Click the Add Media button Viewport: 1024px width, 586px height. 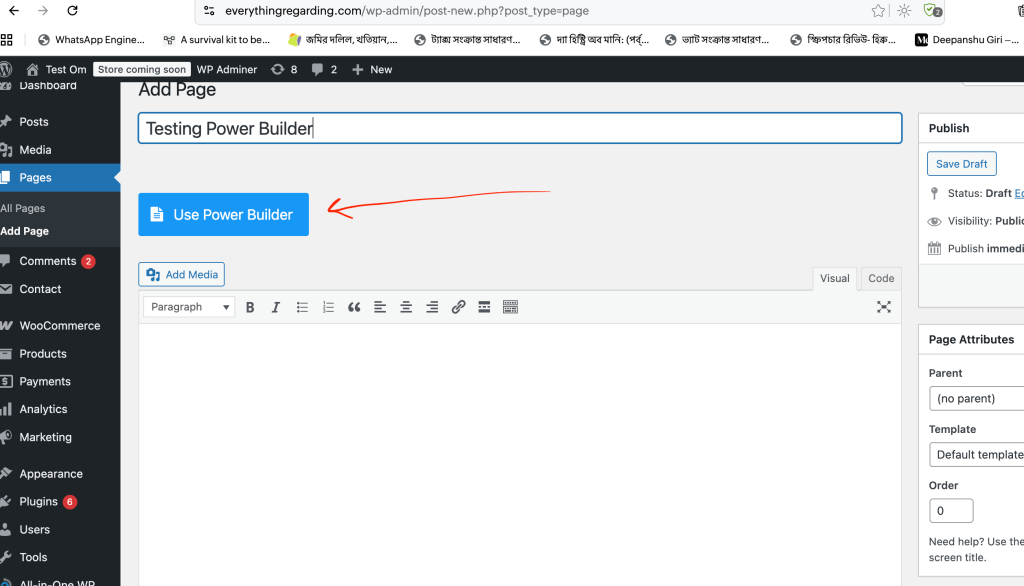coord(181,274)
